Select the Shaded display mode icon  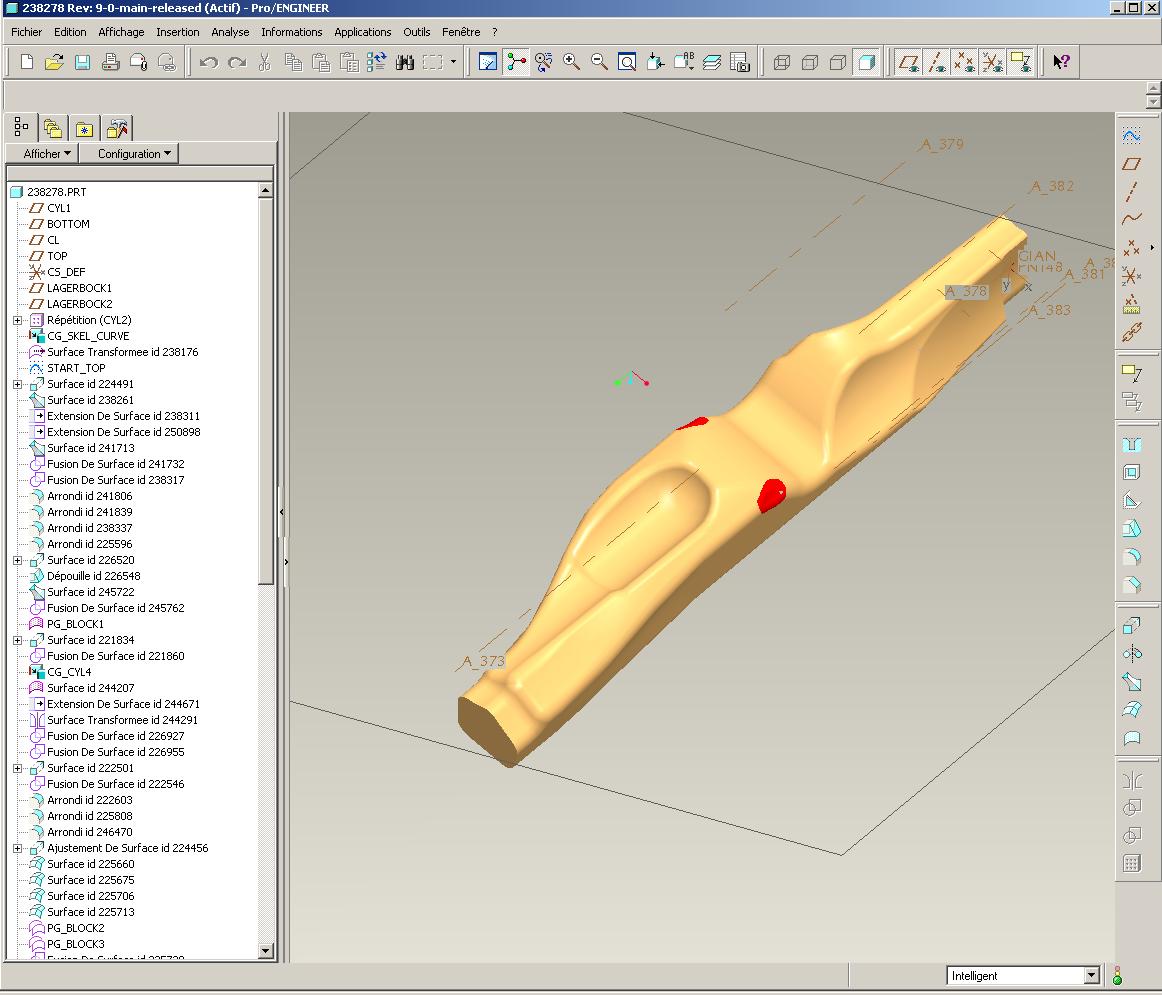867,62
